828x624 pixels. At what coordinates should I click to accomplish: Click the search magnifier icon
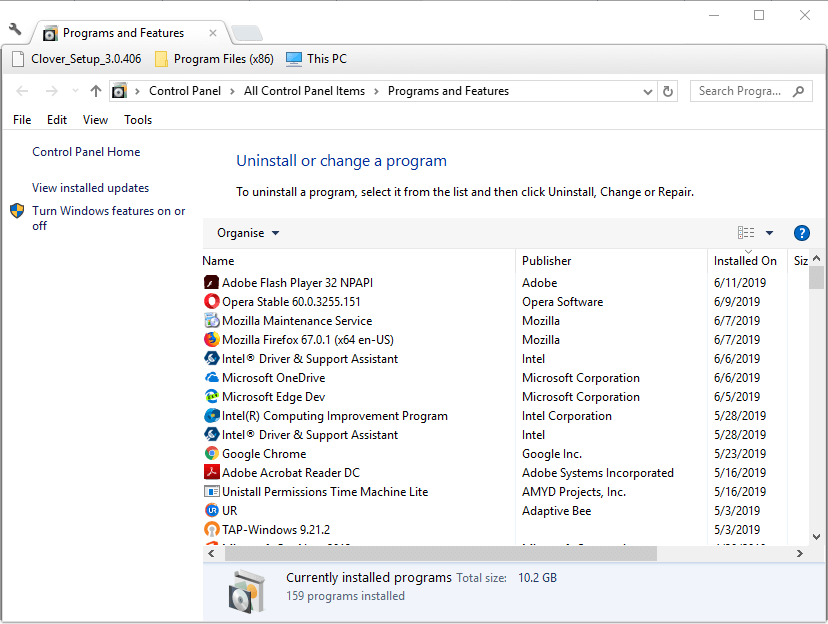pos(798,91)
